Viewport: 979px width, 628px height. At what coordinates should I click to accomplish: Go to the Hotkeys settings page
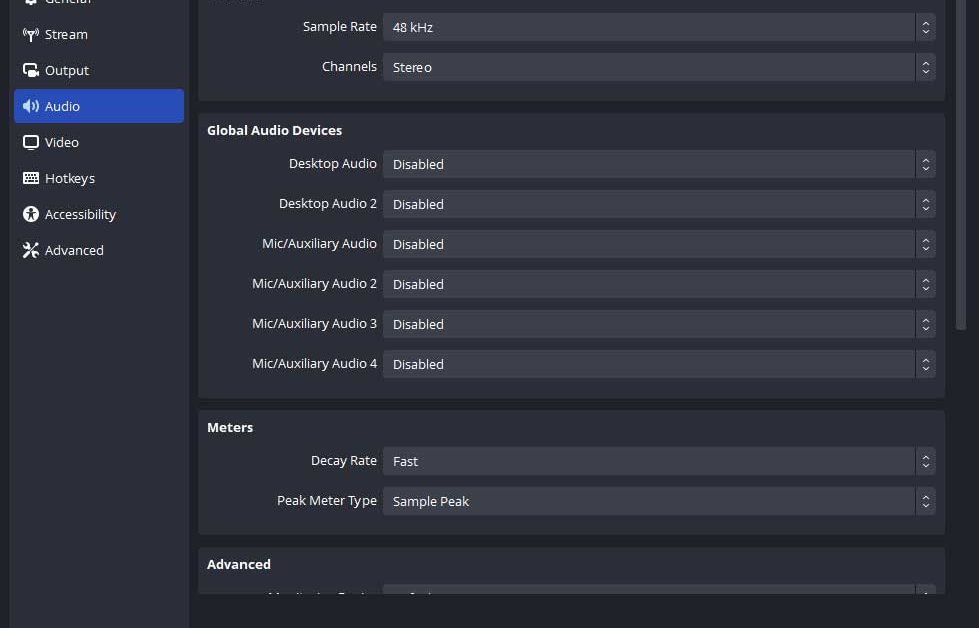[x=70, y=178]
